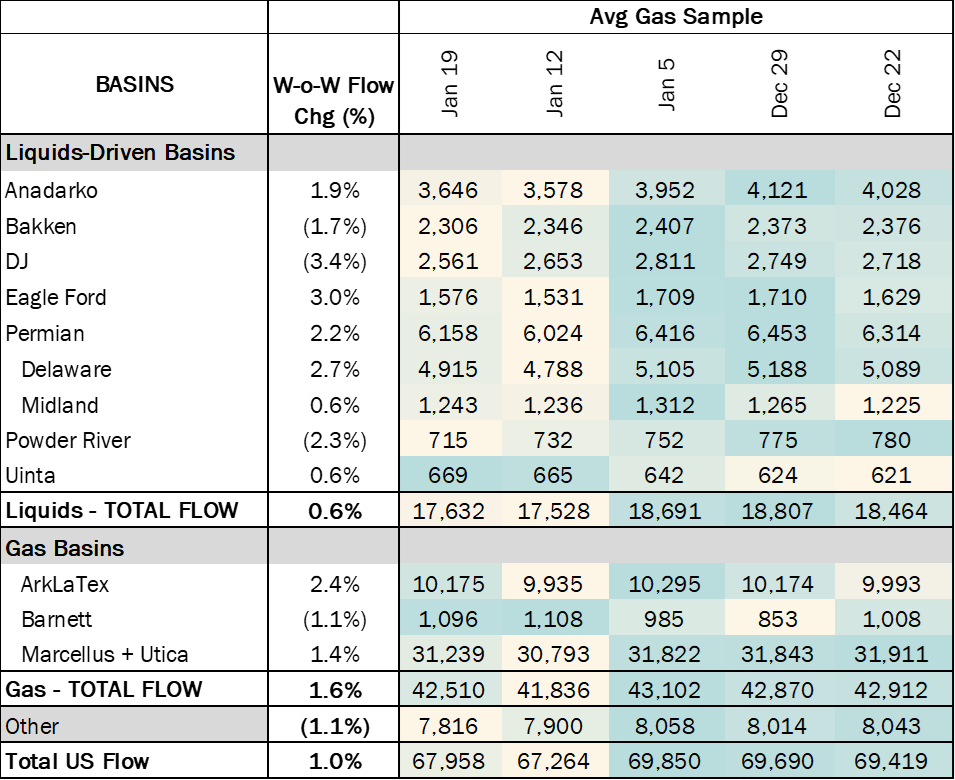Click the Other row value 8,058

664,726
